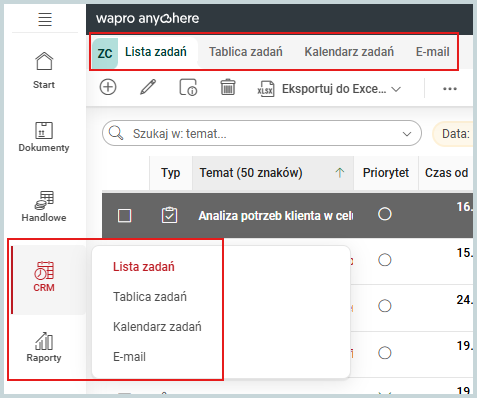Click the magnifier search icon
The height and width of the screenshot is (398, 477).
click(116, 133)
